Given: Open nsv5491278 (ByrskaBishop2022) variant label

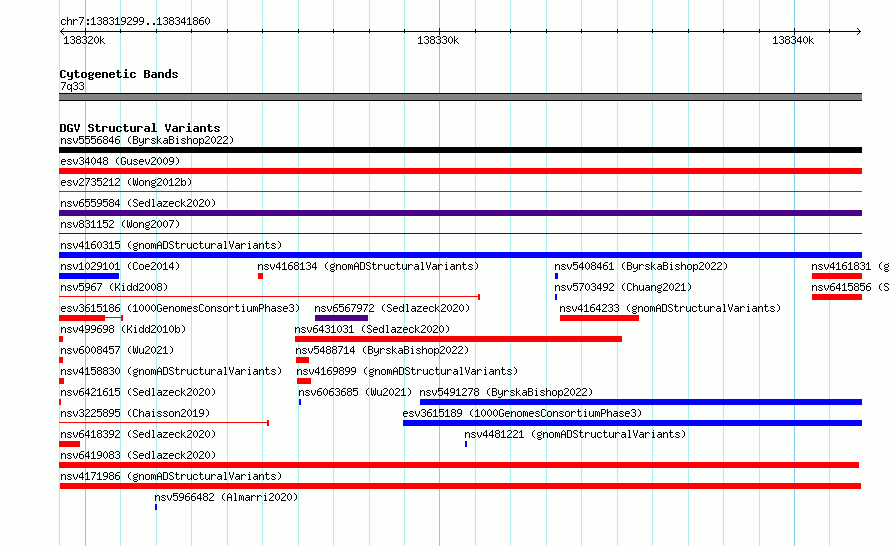Looking at the screenshot, I should click(506, 392).
